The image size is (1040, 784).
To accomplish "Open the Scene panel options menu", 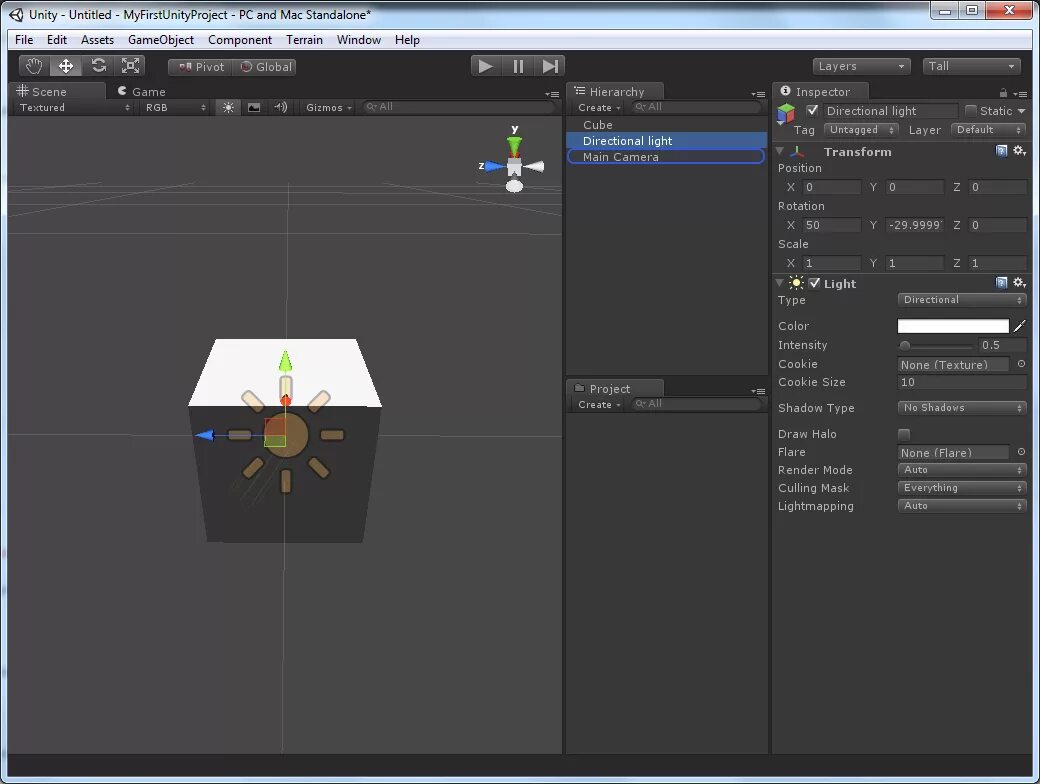I will click(552, 94).
